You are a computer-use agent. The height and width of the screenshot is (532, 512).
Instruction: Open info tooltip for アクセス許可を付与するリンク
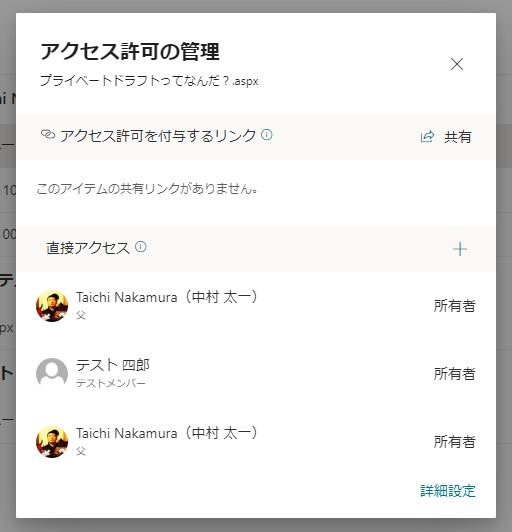tap(267, 135)
